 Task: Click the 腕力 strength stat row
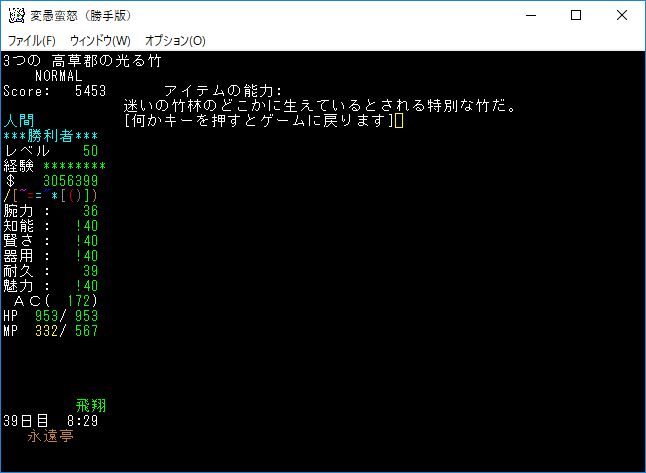tap(50, 211)
